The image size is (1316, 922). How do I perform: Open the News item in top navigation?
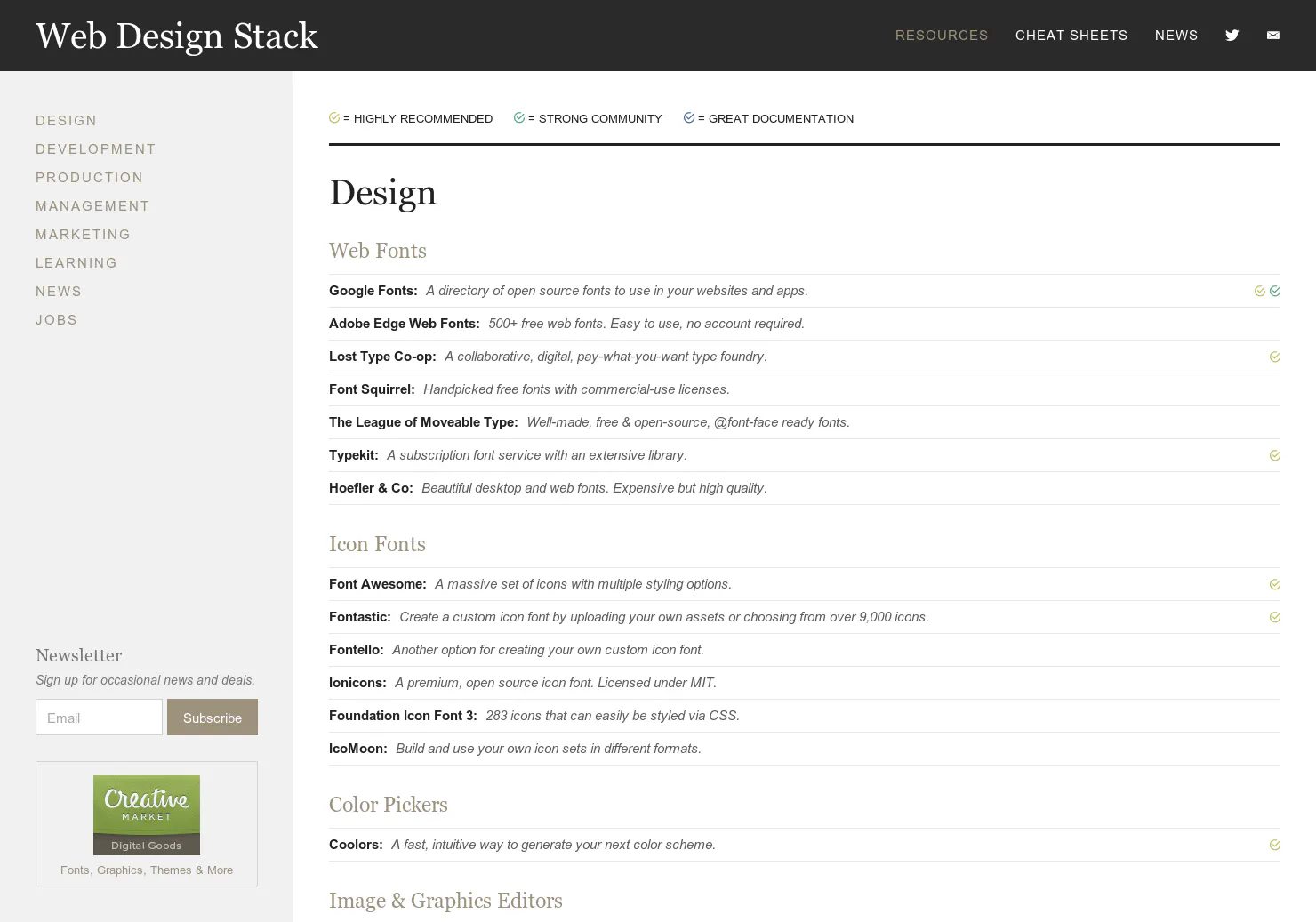click(x=1176, y=36)
